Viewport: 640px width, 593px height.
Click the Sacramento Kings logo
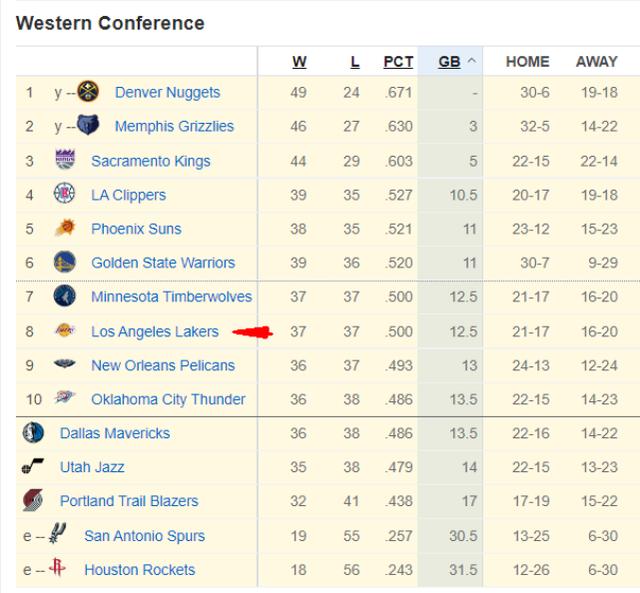[65, 160]
